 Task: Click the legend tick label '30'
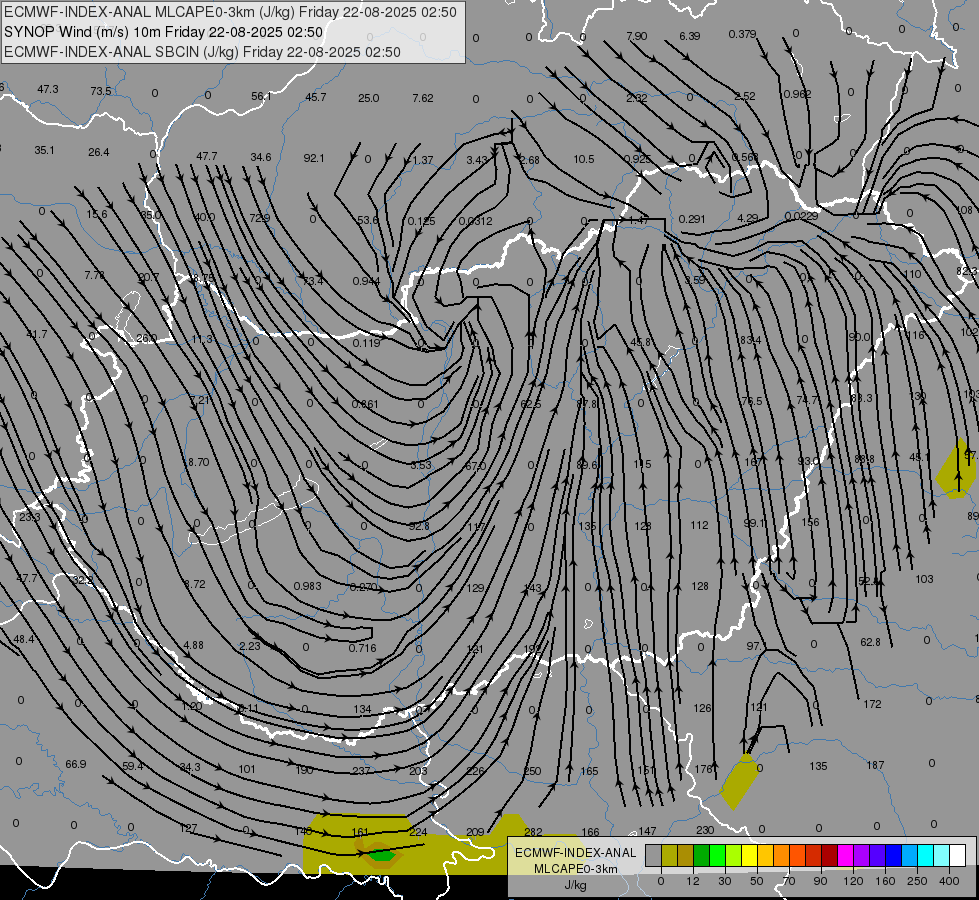pos(724,881)
